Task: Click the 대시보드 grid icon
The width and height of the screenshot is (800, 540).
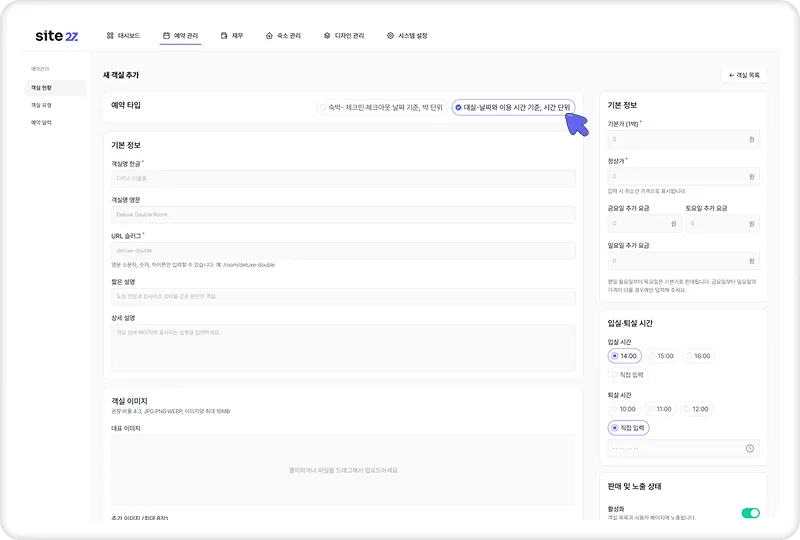Action: click(x=110, y=36)
